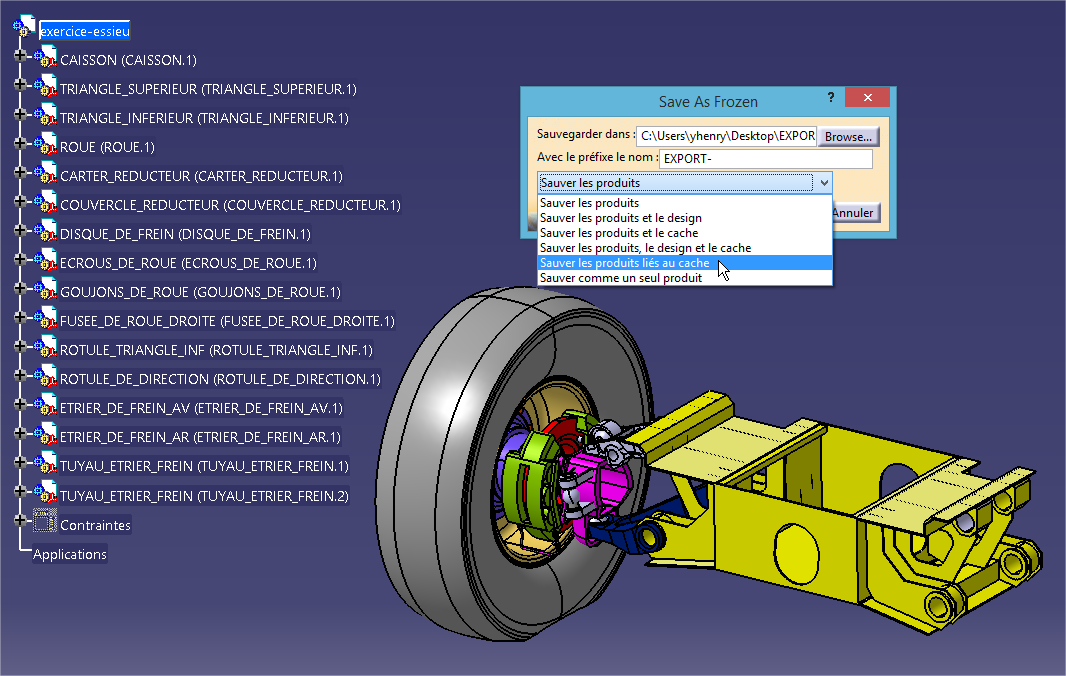Expand the CAISSON tree node
Viewport: 1066px width, 676px height.
click(20, 56)
